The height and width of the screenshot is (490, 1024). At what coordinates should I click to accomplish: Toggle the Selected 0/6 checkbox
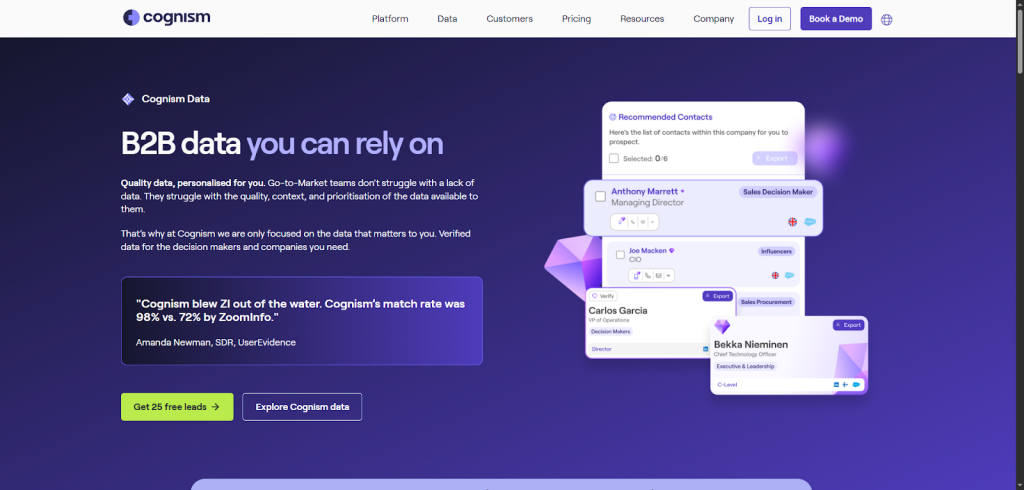[614, 158]
